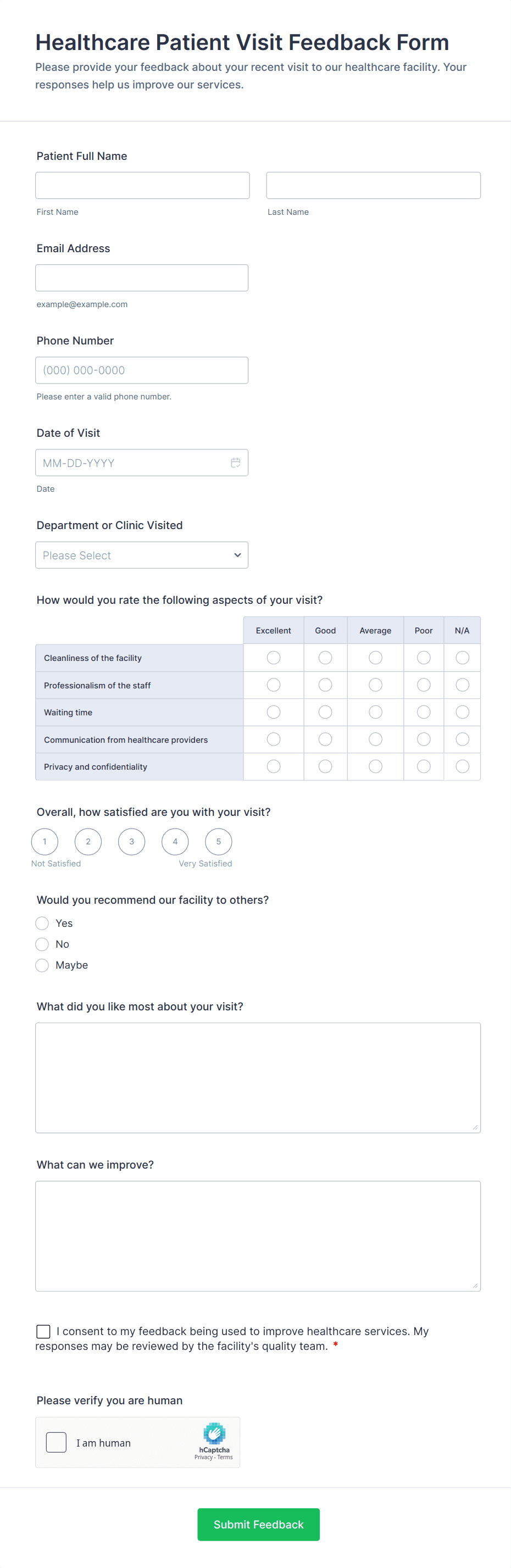The width and height of the screenshot is (511, 1568).
Task: Focus the First Name field
Action: pos(142,186)
